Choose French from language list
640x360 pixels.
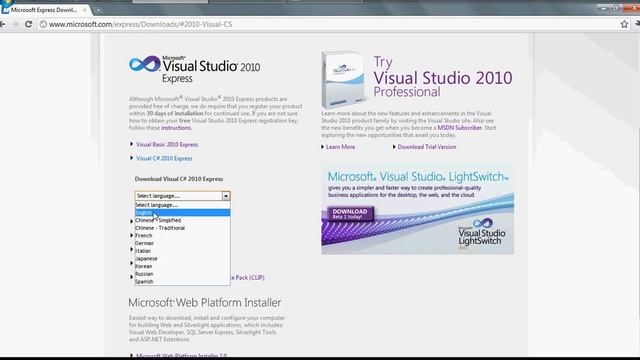click(x=182, y=236)
